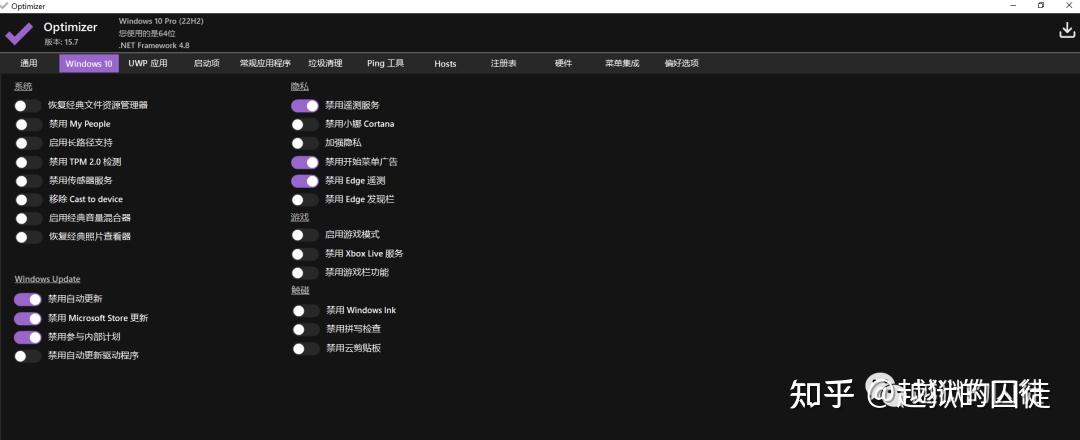Turn on 启用经典音量混合器 switch
The image size is (1080, 440).
coord(28,218)
